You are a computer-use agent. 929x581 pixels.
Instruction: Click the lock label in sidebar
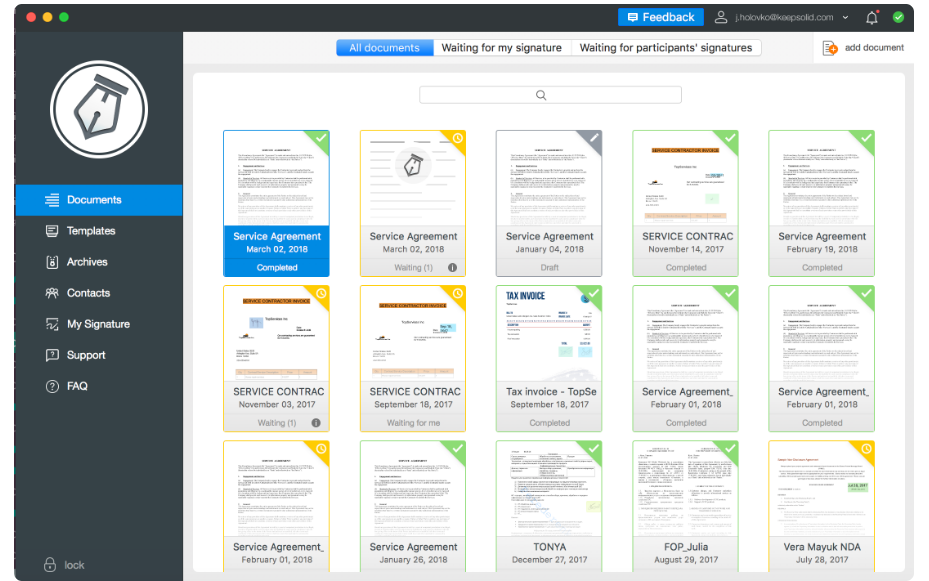tap(74, 565)
